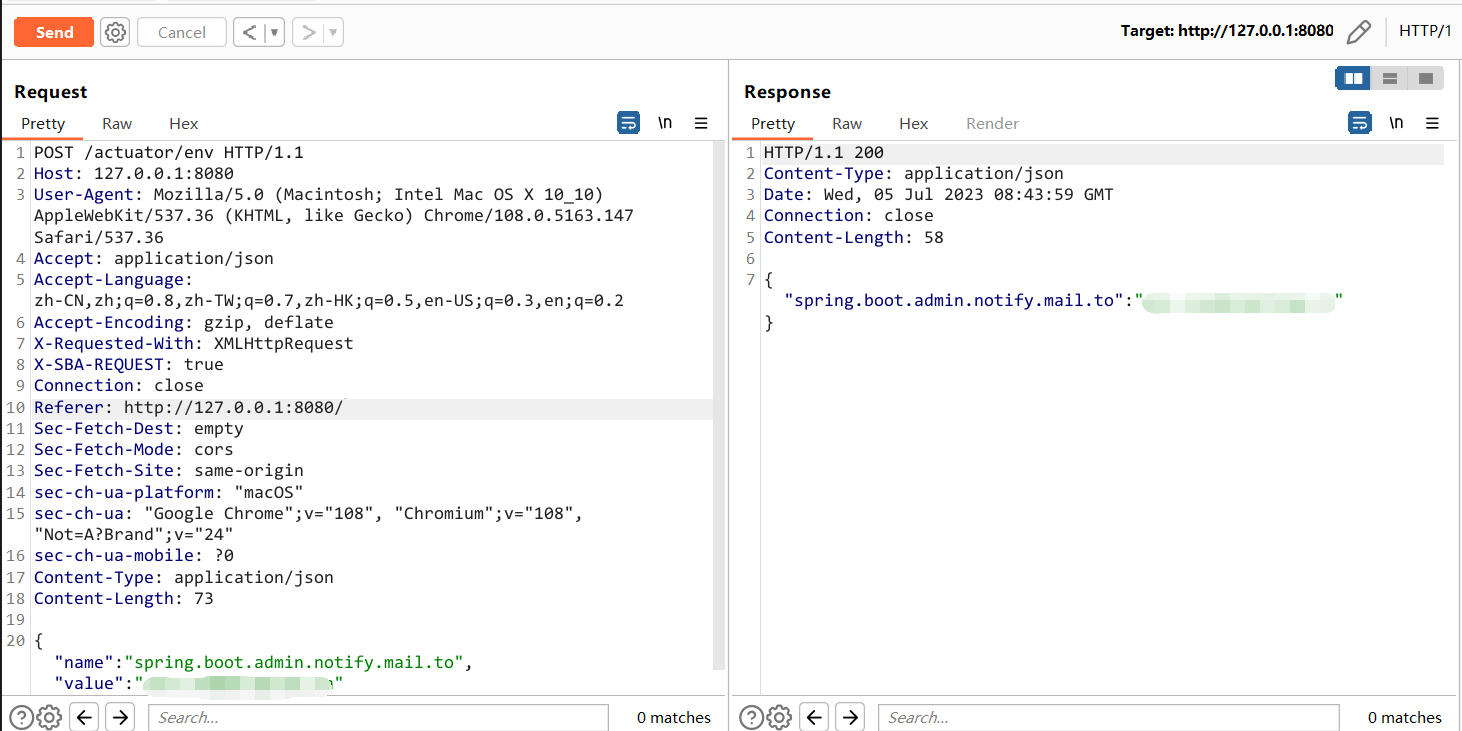The image size is (1462, 731).
Task: Click the Accept-Encoding: gzip, deflate header
Action: [184, 322]
